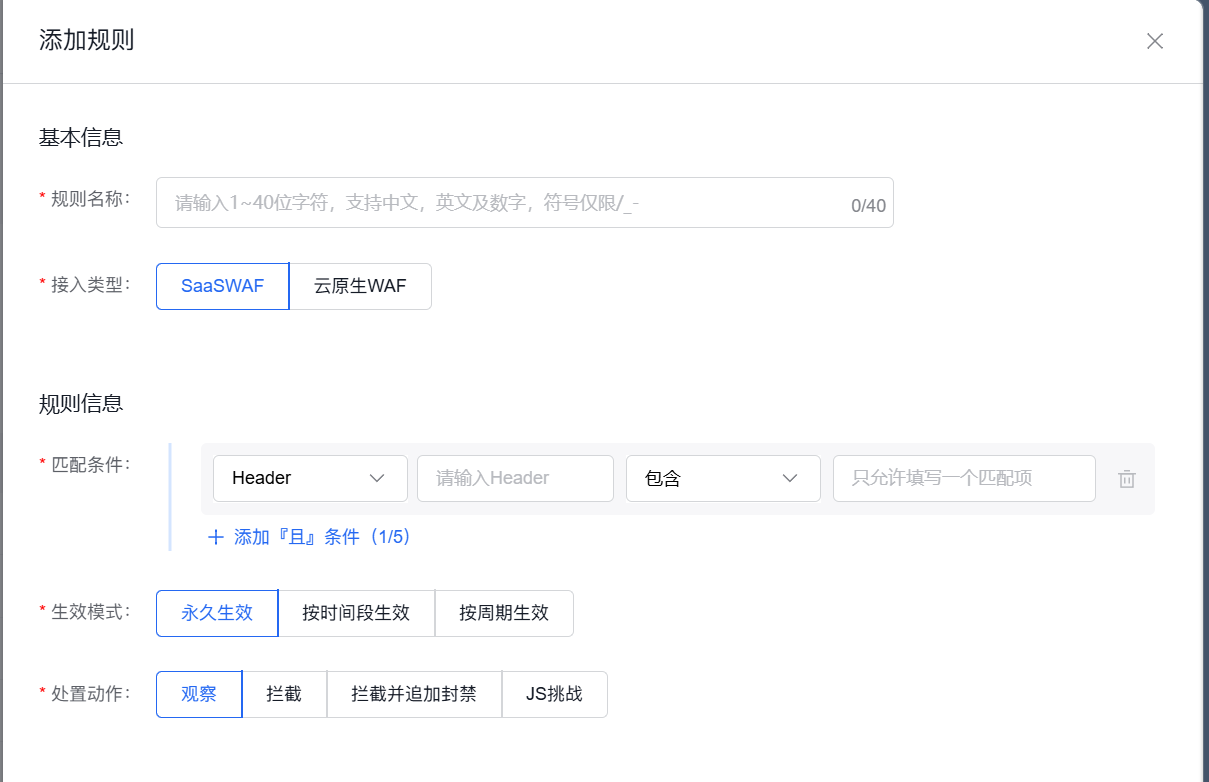Select 拦截并追加封禁 disposal action
The width and height of the screenshot is (1209, 782).
tap(414, 694)
